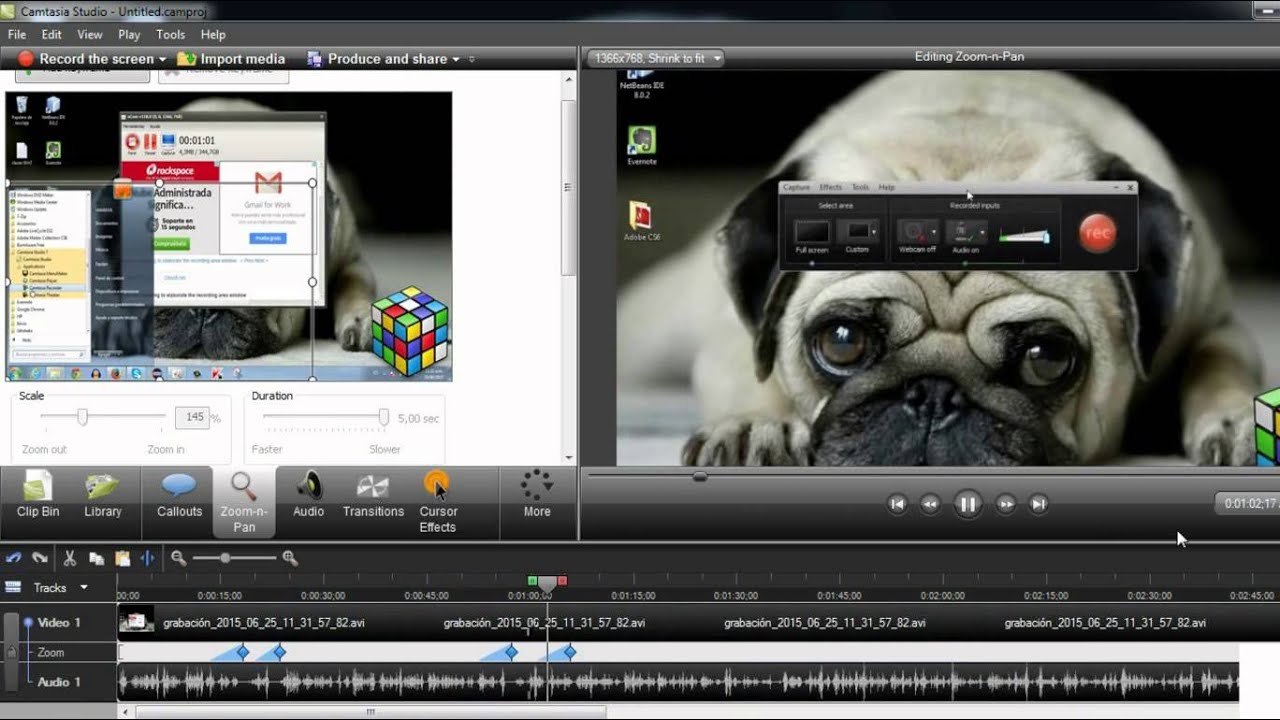Redo the last timeline edit
Image resolution: width=1280 pixels, height=720 pixels.
(40, 558)
